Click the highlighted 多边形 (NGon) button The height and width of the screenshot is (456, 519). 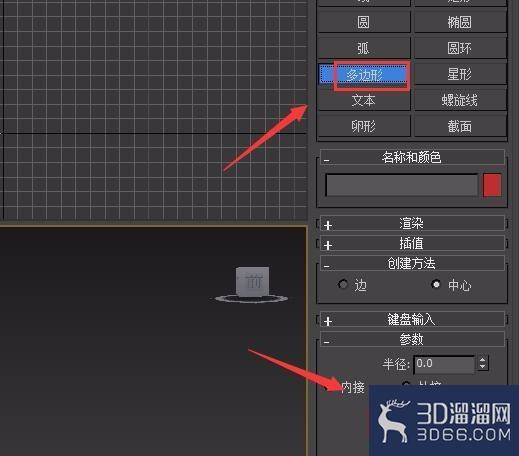point(364,75)
